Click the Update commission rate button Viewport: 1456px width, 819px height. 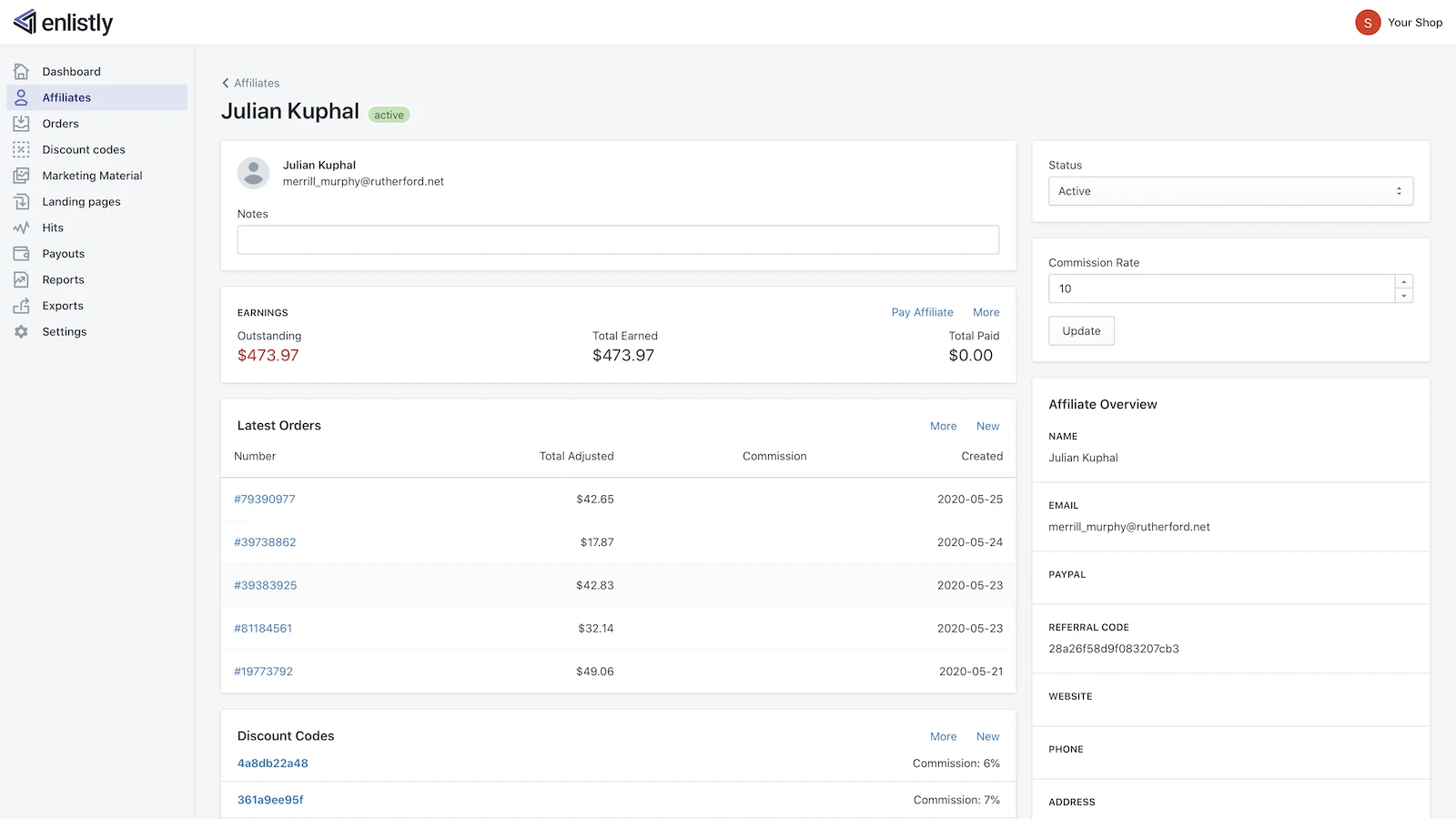pos(1081,331)
